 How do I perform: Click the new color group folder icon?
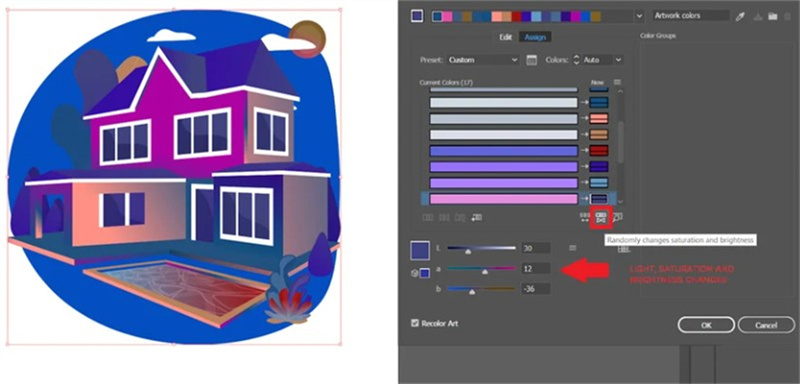click(772, 17)
